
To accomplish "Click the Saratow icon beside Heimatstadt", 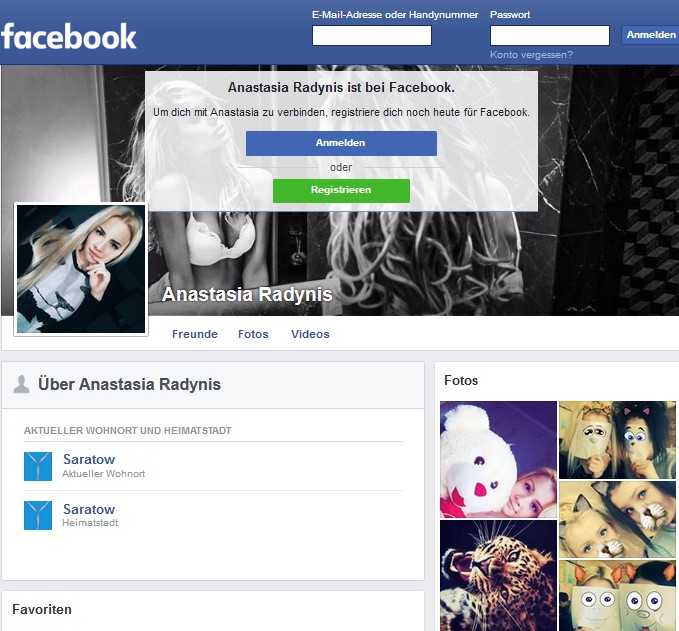I will [x=38, y=515].
